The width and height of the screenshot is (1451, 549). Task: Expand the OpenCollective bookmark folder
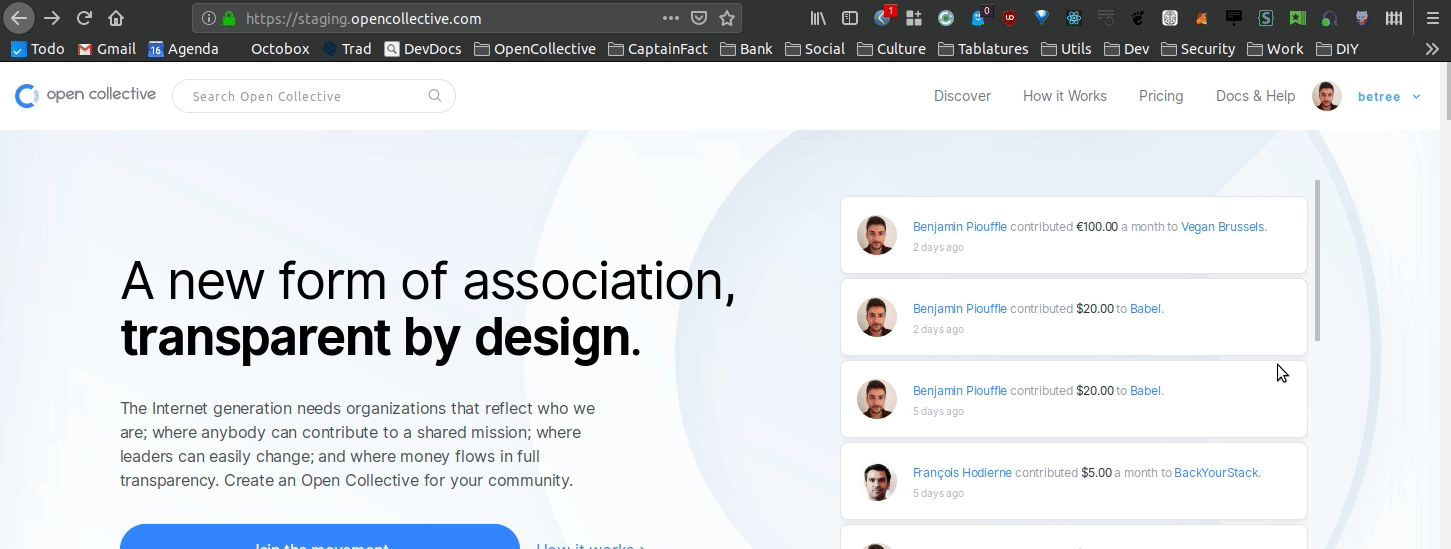coord(535,49)
